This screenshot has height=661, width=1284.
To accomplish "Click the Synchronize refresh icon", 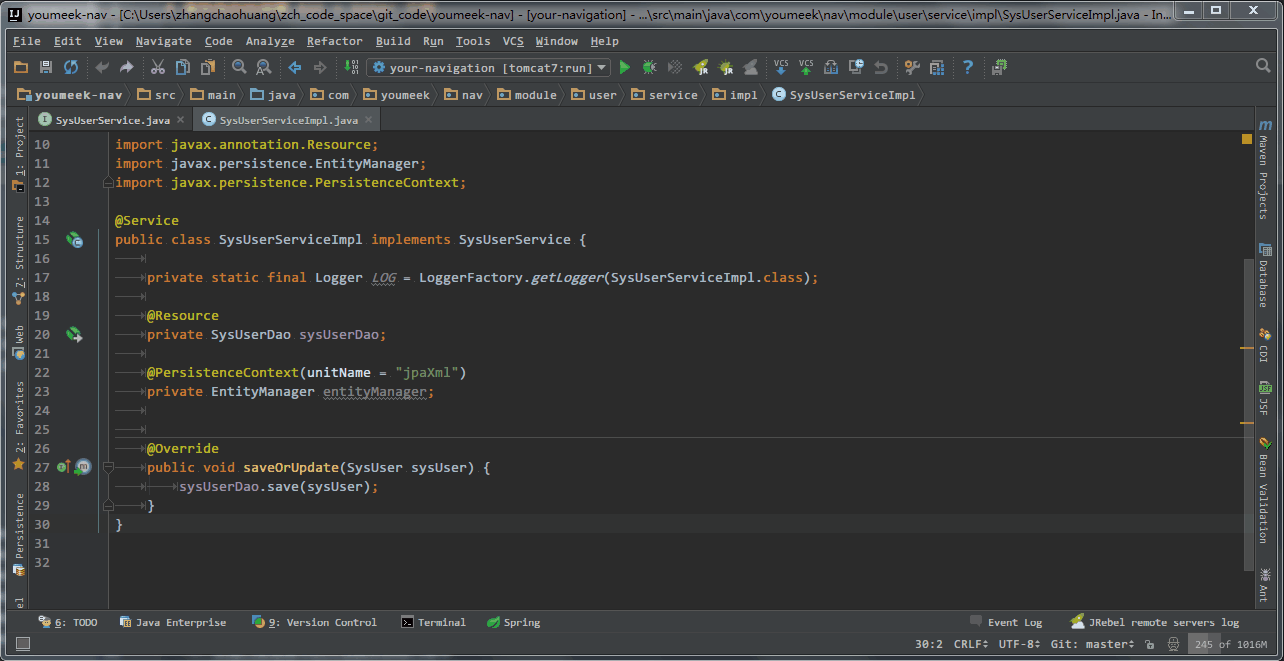I will [x=71, y=67].
